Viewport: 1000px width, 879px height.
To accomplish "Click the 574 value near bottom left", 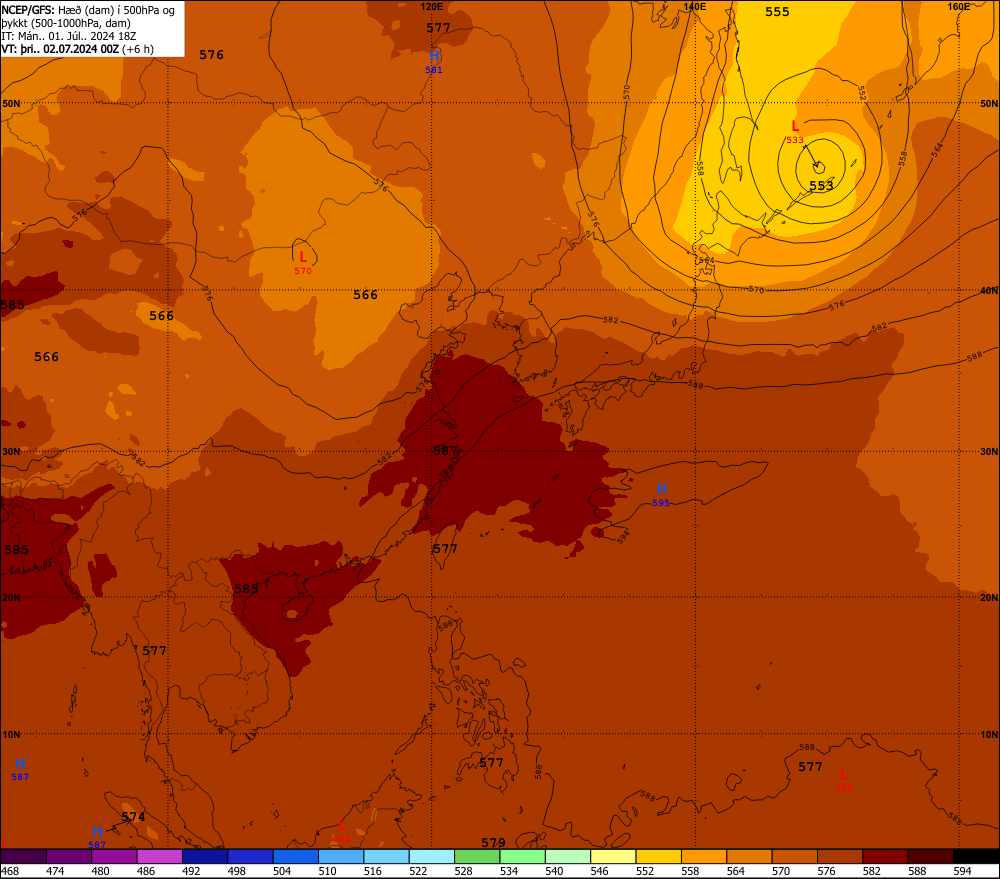I will (x=133, y=816).
